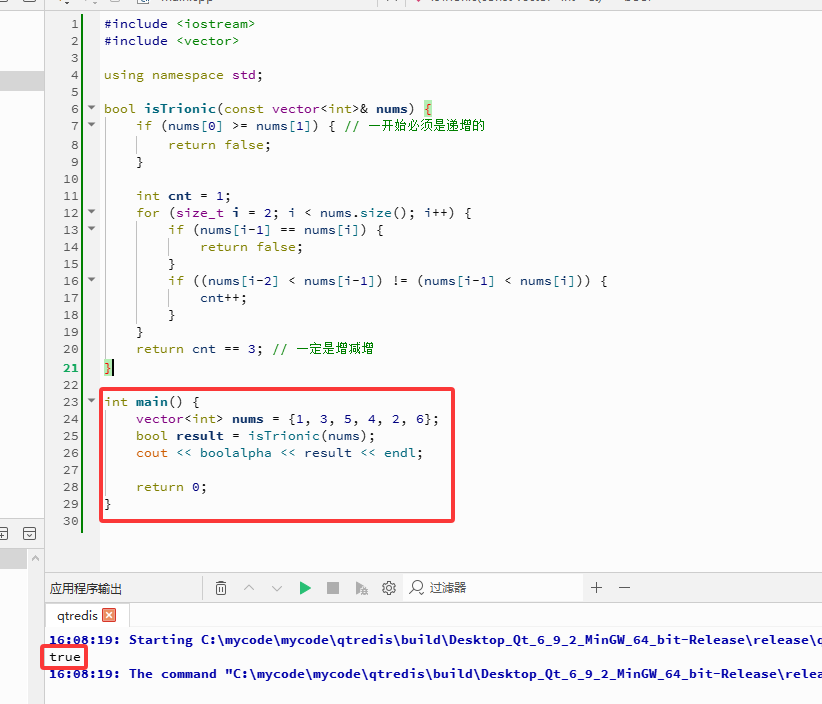
Task: Collapse the if block at line 16
Action: (x=92, y=280)
